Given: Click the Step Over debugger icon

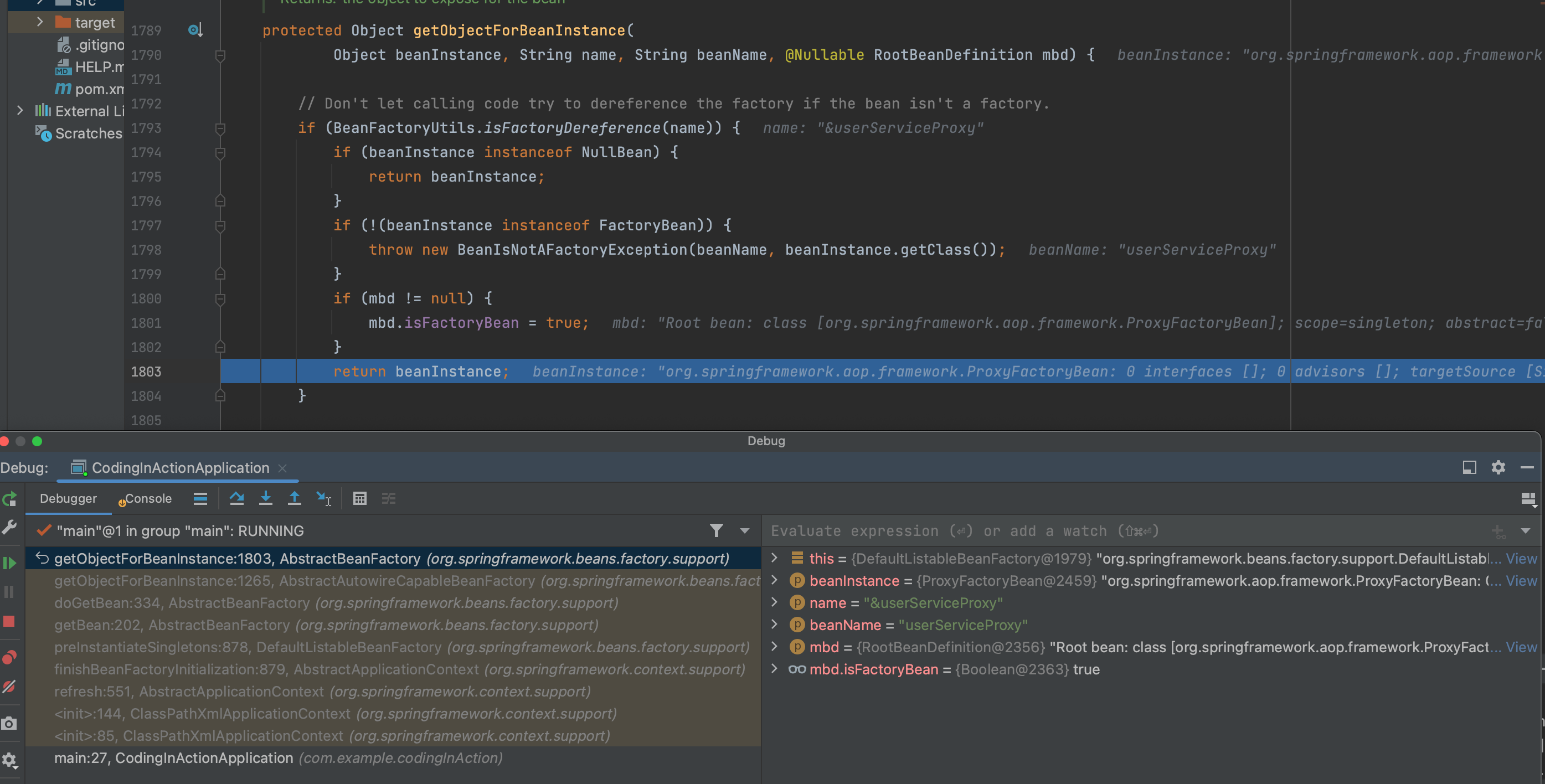Looking at the screenshot, I should click(x=236, y=498).
